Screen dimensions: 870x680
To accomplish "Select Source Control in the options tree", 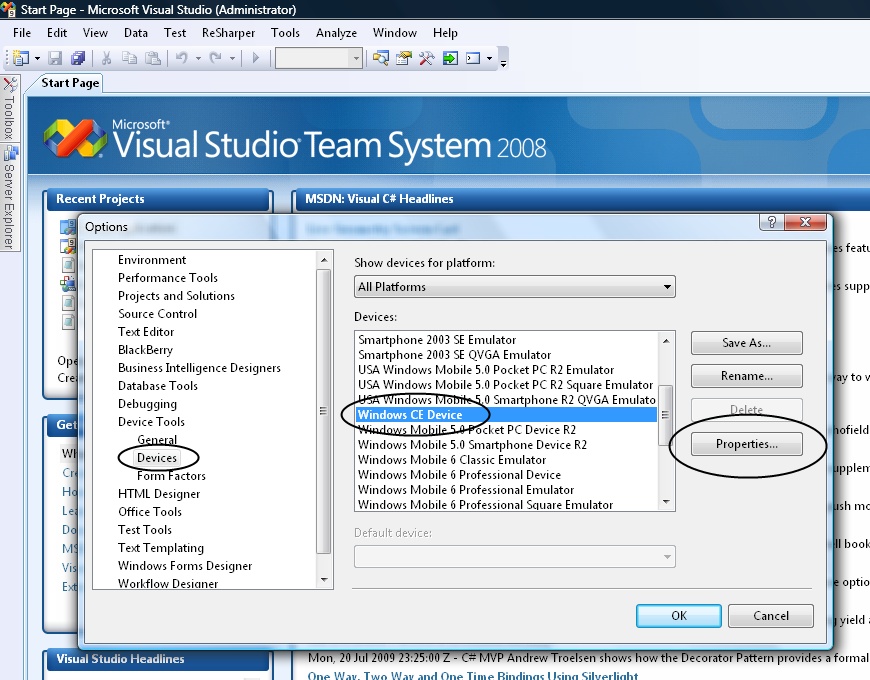I will click(157, 314).
